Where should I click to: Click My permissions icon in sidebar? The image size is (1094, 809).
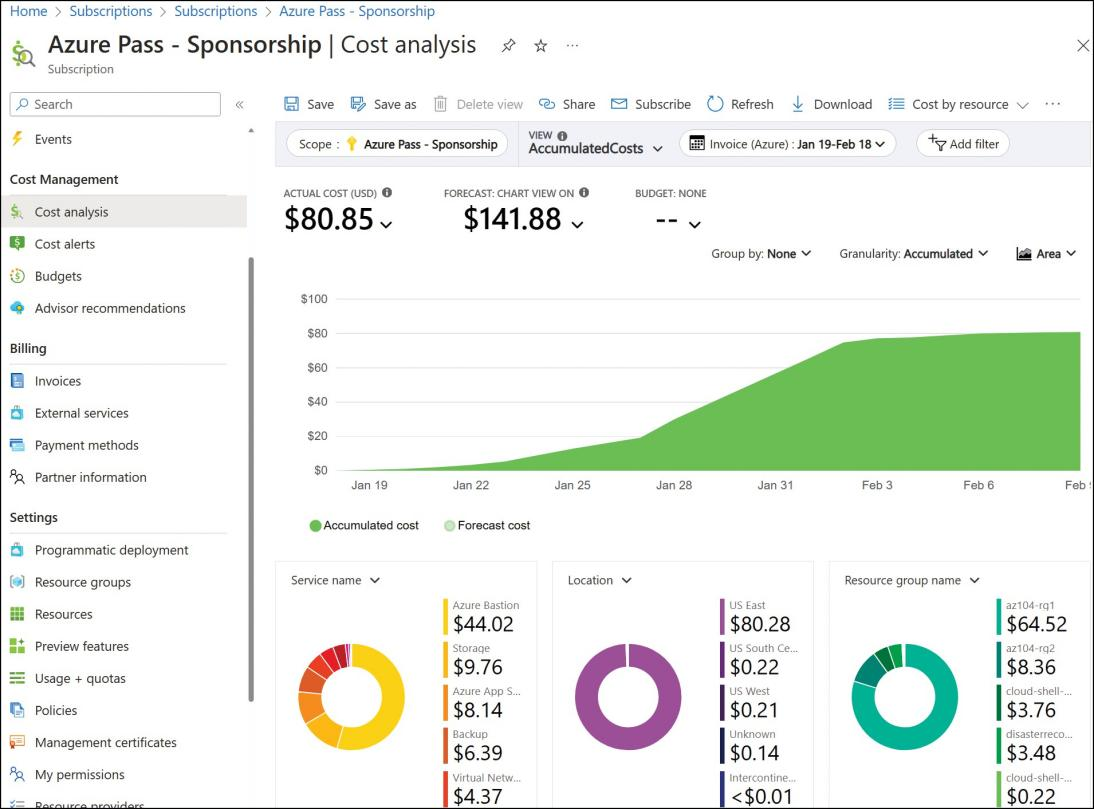click(x=17, y=774)
